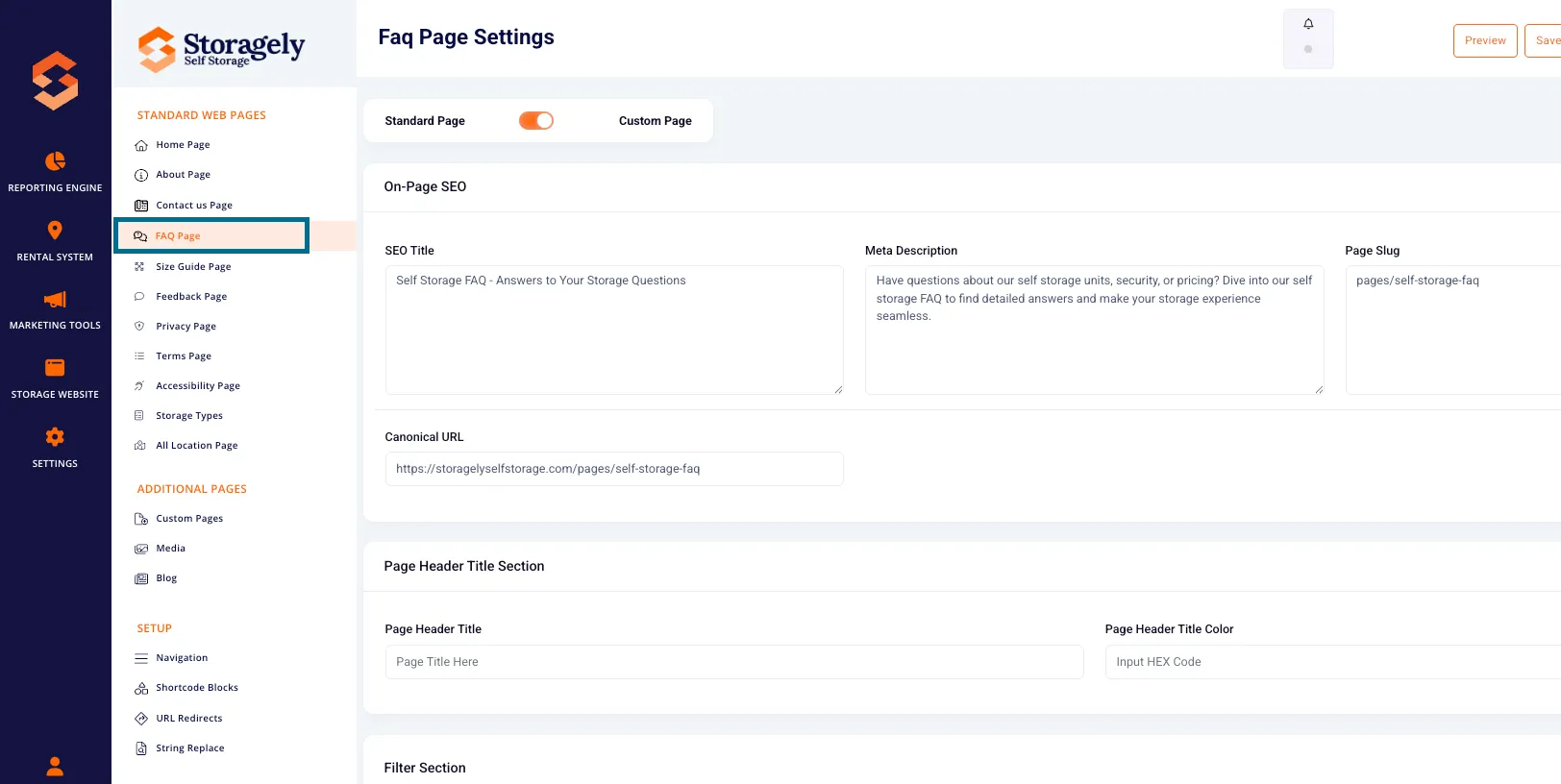Viewport: 1561px width, 784px height.
Task: Toggle the Standard/Custom Page switch
Action: click(x=536, y=121)
